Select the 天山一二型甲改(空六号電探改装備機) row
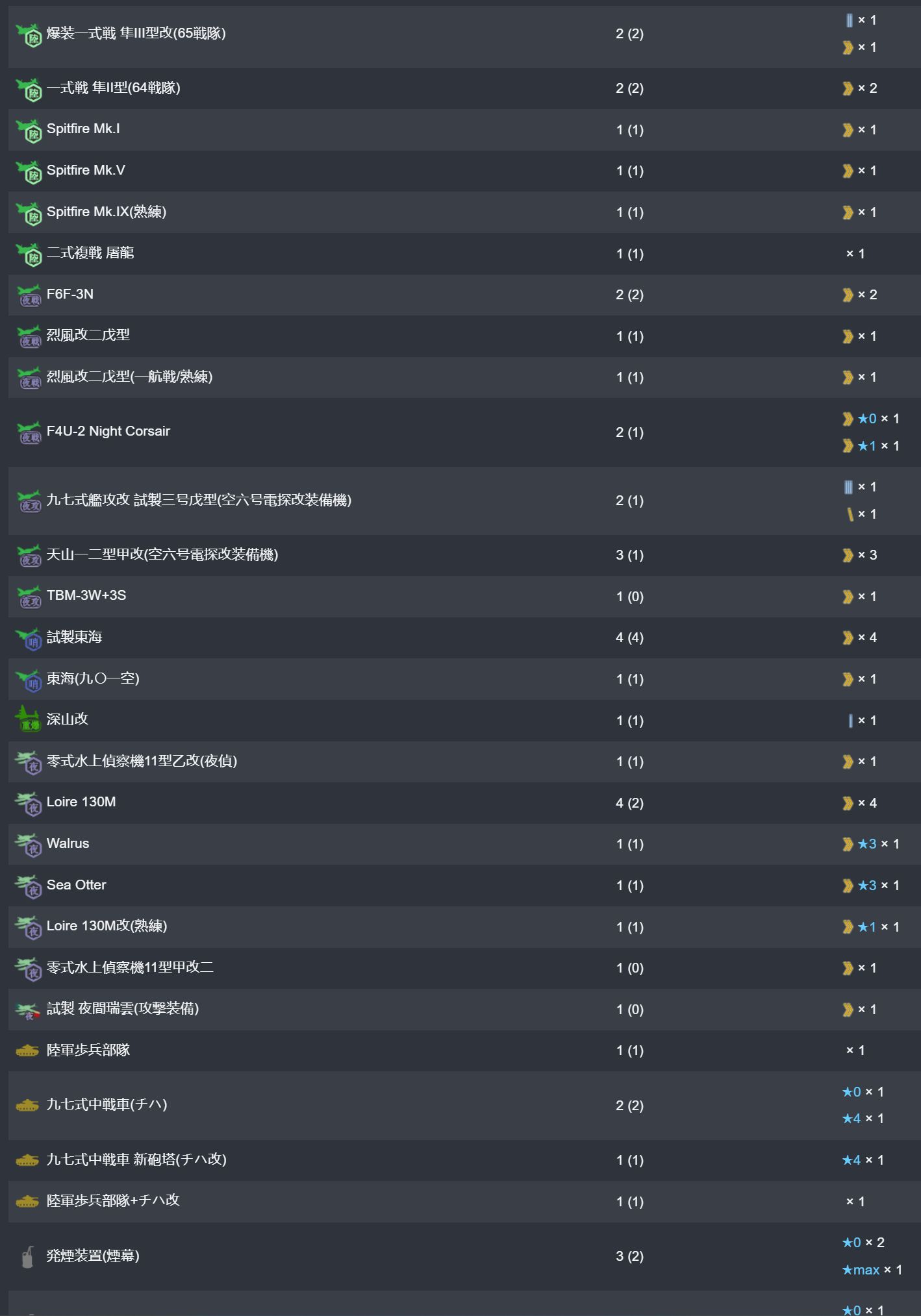921x1316 pixels. (x=162, y=554)
